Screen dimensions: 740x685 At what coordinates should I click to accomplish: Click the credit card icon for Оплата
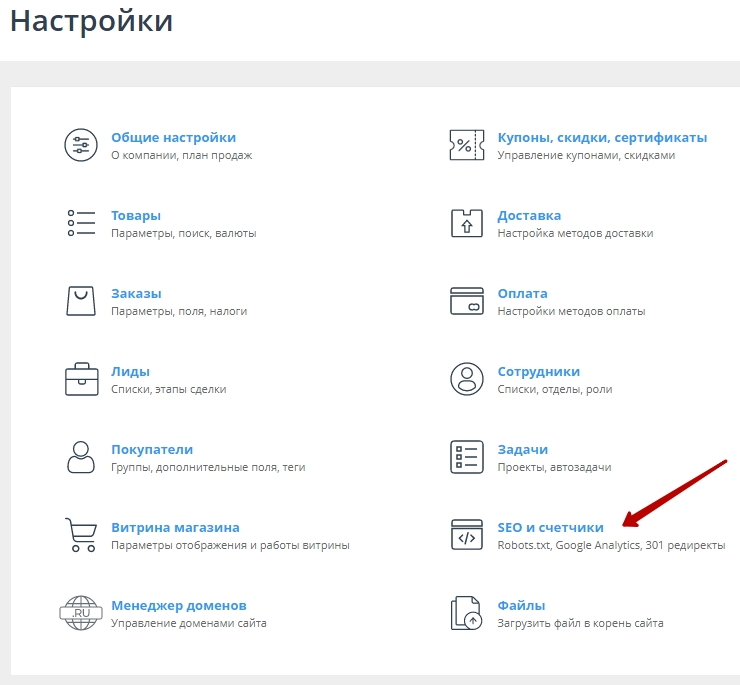467,301
